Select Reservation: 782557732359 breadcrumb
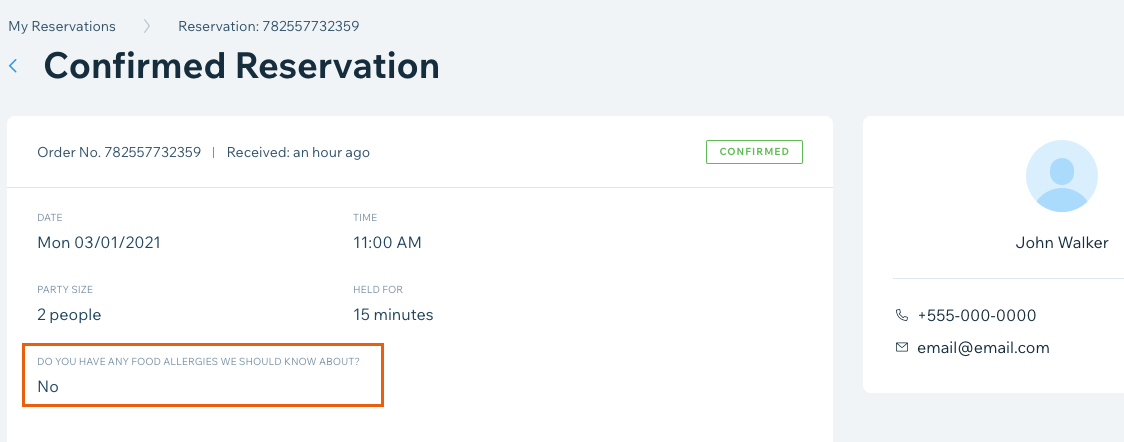 (269, 27)
